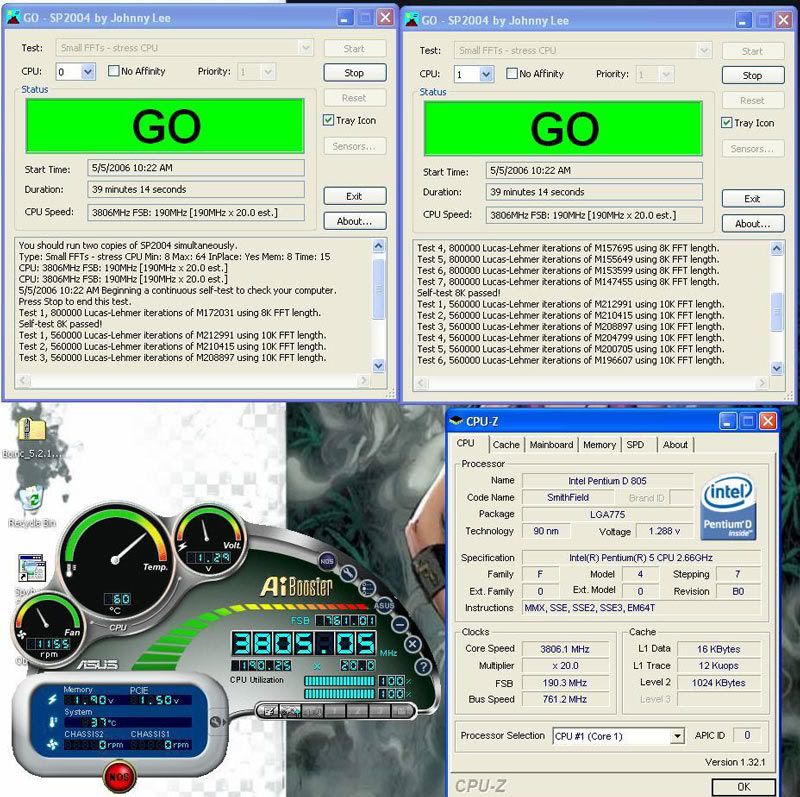This screenshot has height=797, width=800.
Task: Click the blue NOS round icon in AI Booster
Action: (x=327, y=561)
